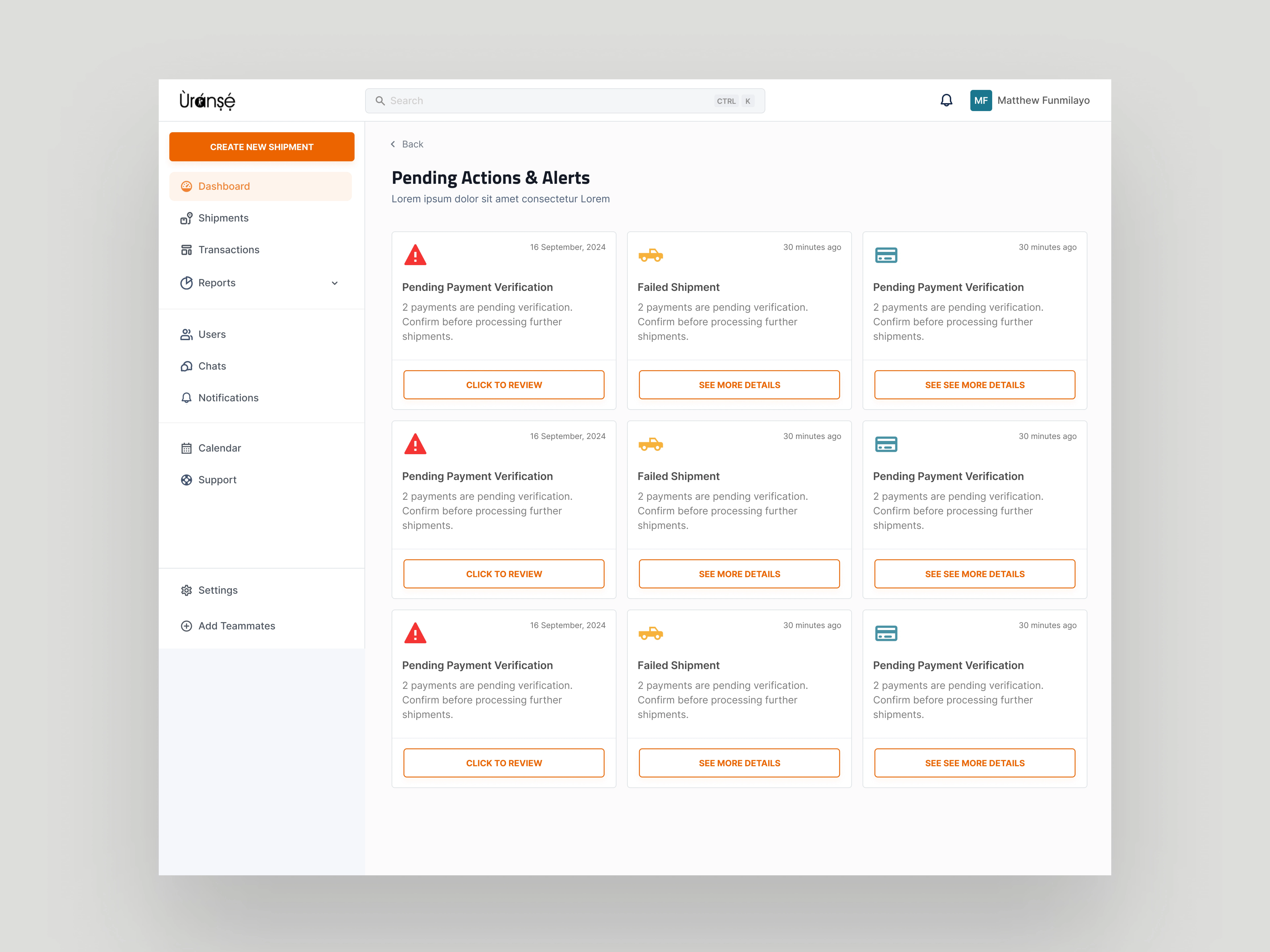
Task: Click the Matthew Funmilayo user name
Action: pyautogui.click(x=1043, y=100)
